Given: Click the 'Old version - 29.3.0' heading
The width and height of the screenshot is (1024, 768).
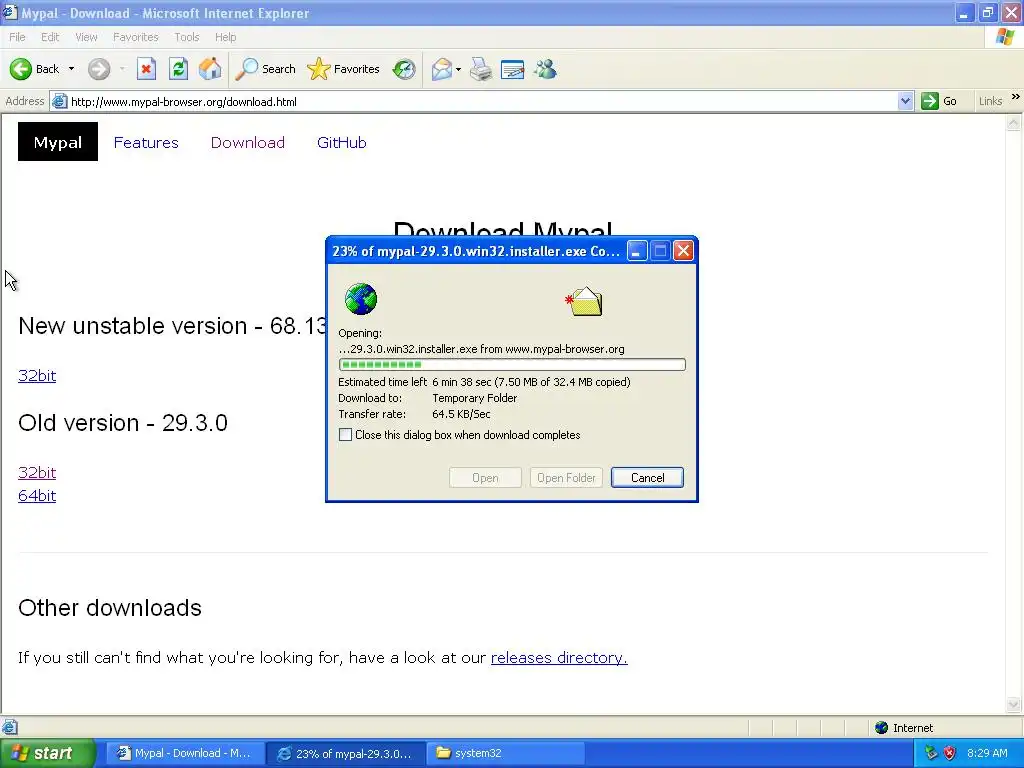Looking at the screenshot, I should pos(123,423).
